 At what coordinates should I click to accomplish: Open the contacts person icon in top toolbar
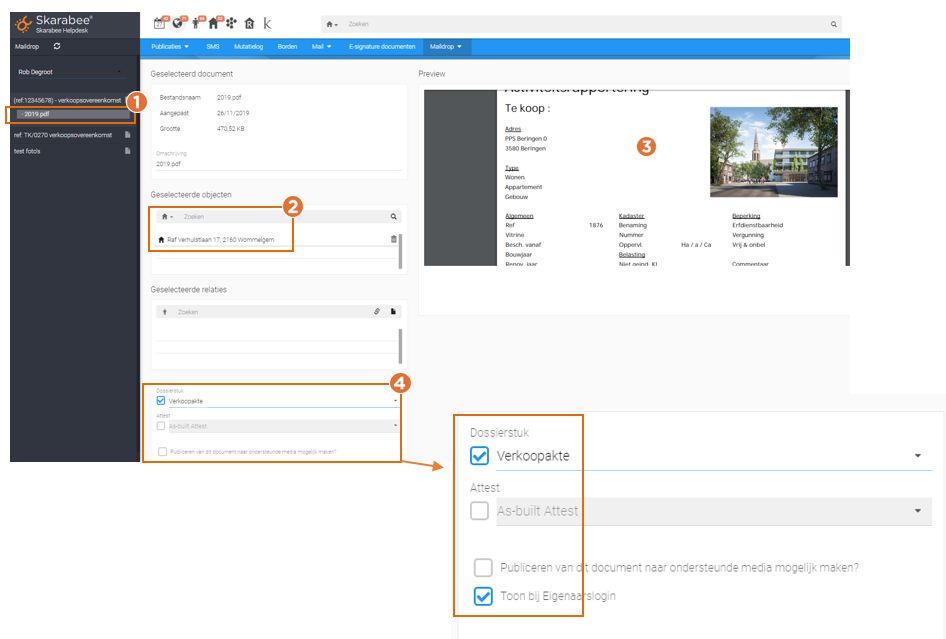tap(195, 24)
